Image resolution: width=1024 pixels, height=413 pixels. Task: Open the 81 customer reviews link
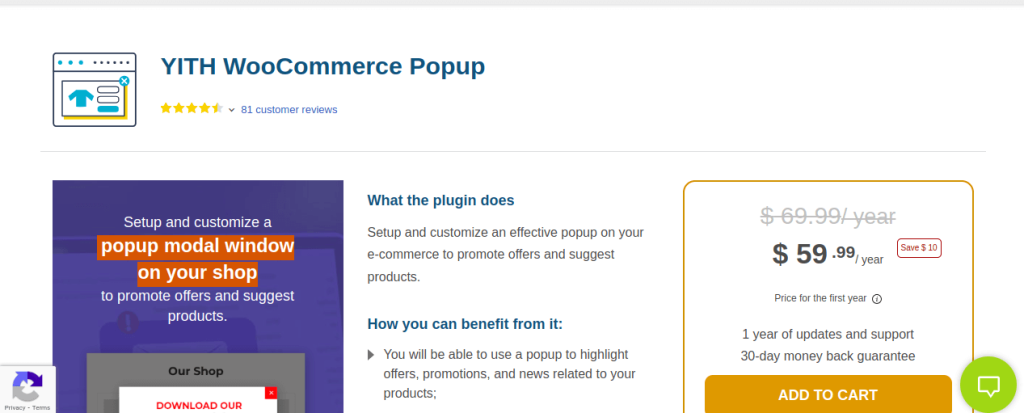(289, 110)
